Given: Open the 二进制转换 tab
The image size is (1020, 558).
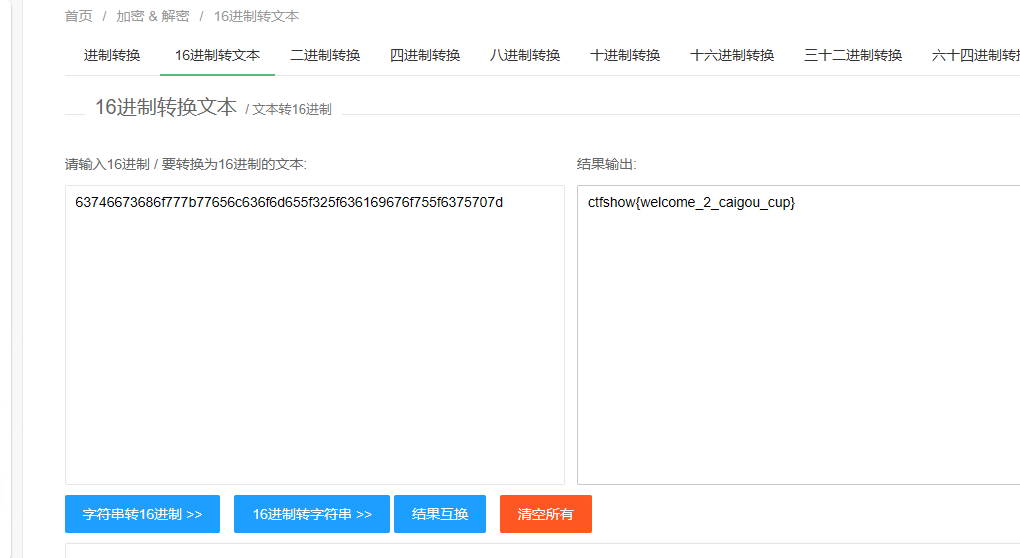Looking at the screenshot, I should point(325,55).
